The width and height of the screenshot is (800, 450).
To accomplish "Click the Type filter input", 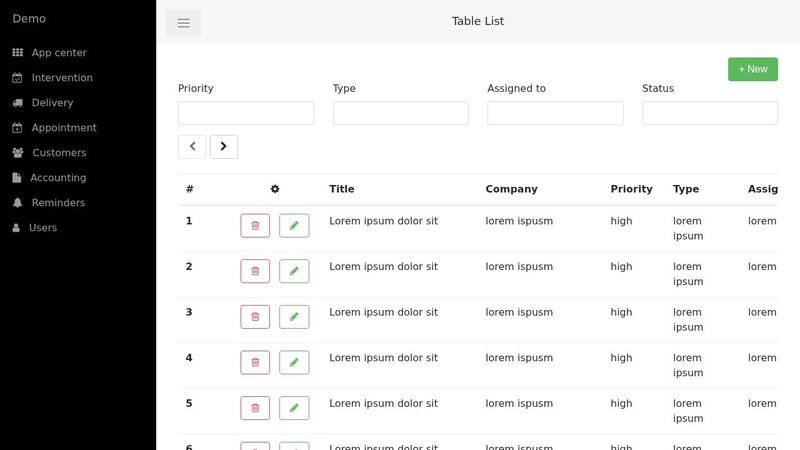I will 400,113.
